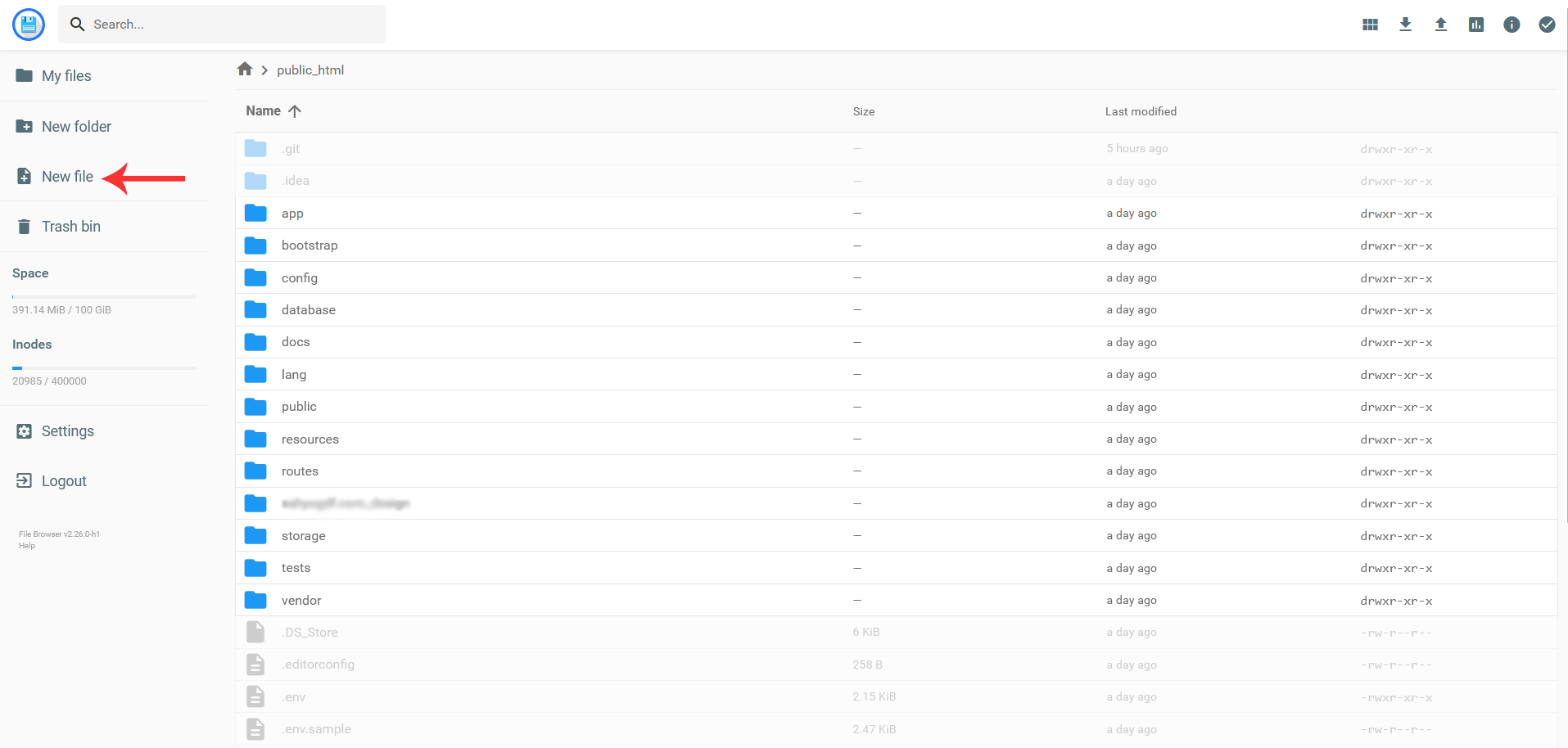Click the routes folder icon
Image resolution: width=1568 pixels, height=748 pixels.
pyautogui.click(x=255, y=471)
